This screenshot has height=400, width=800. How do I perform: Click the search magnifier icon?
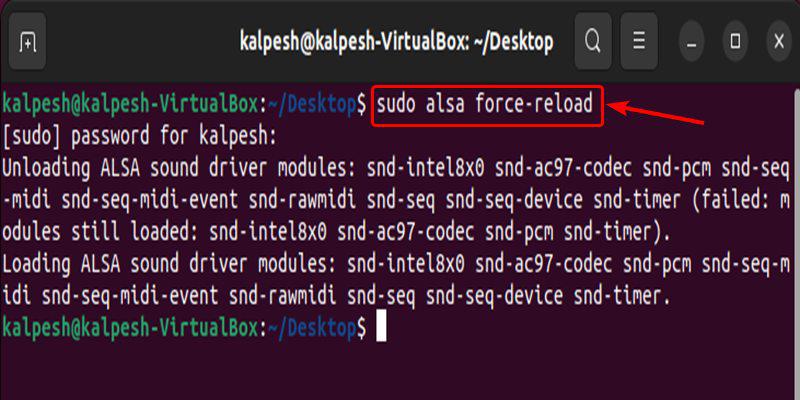pyautogui.click(x=593, y=42)
